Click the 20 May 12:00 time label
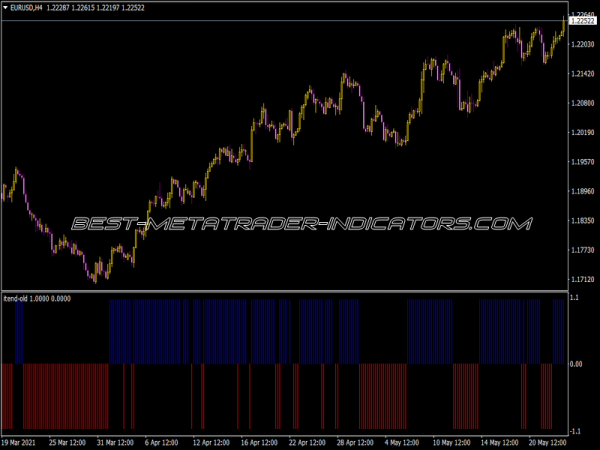The height and width of the screenshot is (450, 600). pyautogui.click(x=547, y=441)
